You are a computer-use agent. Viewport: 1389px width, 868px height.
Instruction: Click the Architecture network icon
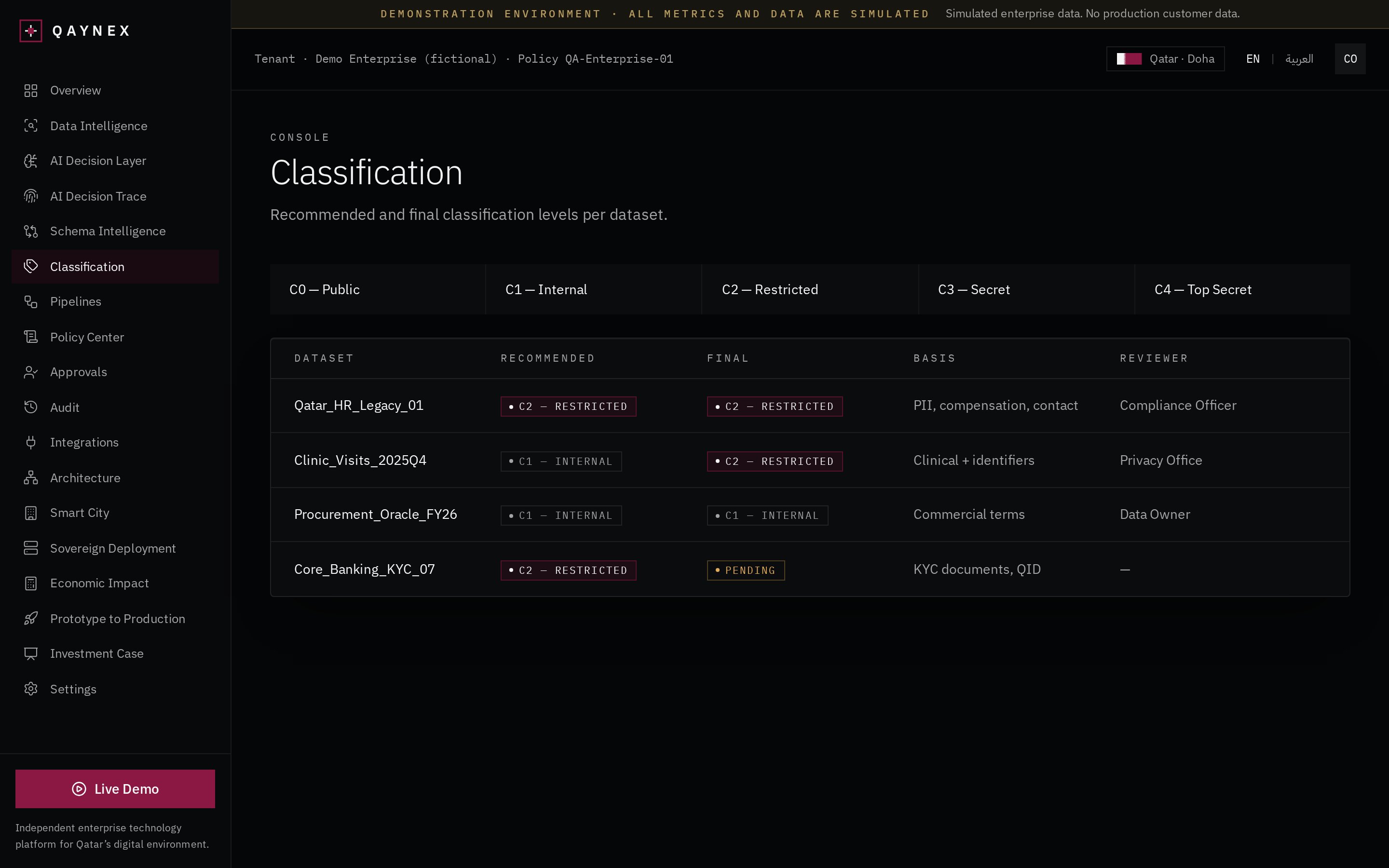pyautogui.click(x=31, y=477)
